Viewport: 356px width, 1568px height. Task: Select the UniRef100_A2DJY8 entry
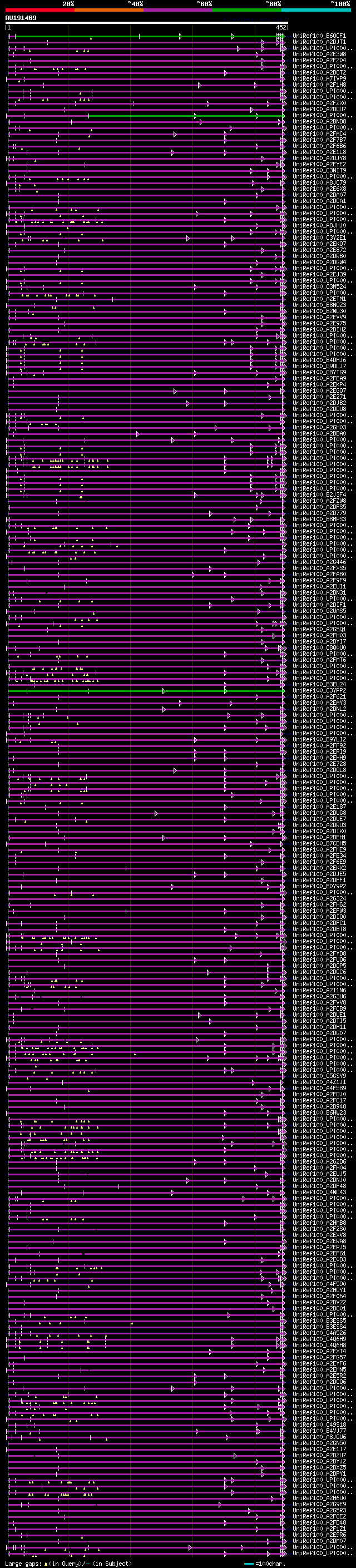pos(319,159)
